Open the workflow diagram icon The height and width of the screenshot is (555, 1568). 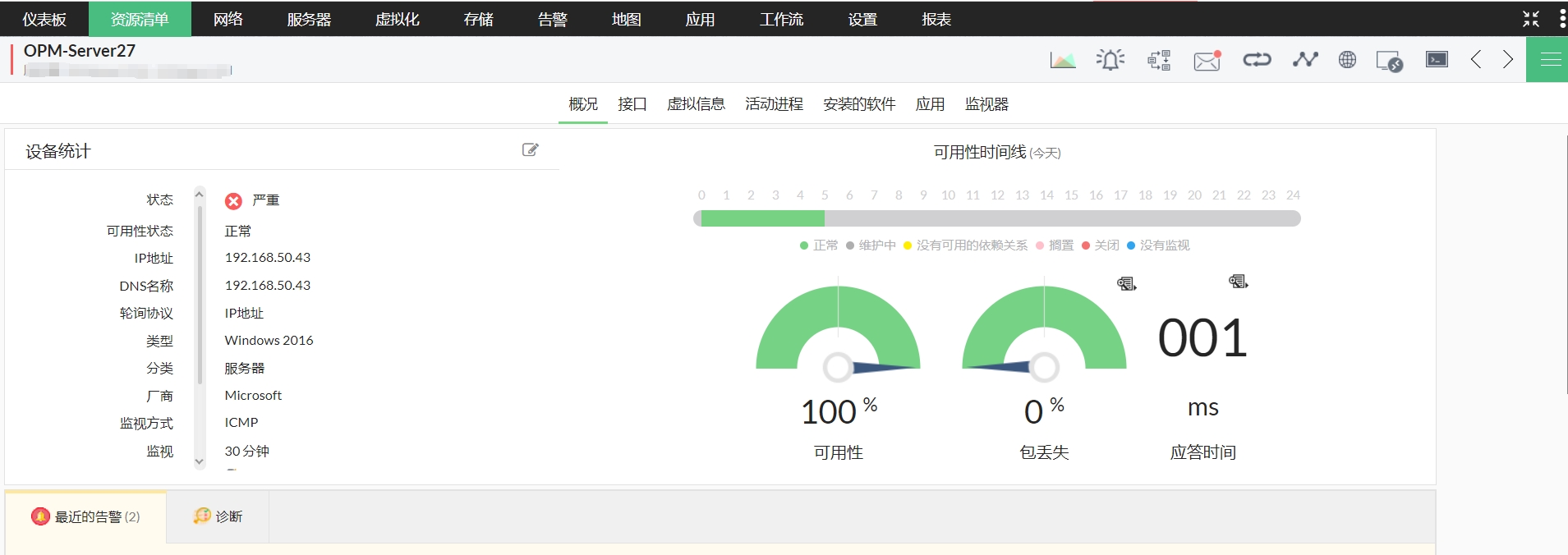click(1159, 60)
